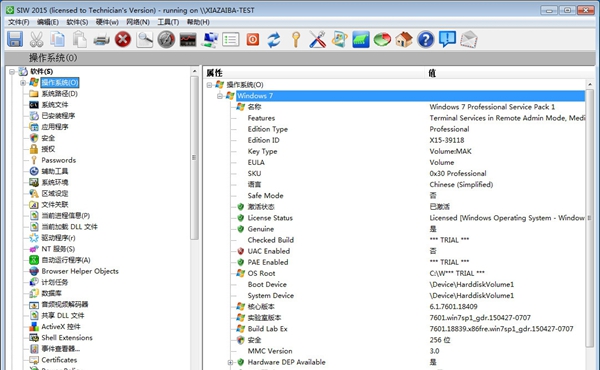600x370 pixels.
Task: Click the pie chart toolbar icon
Action: point(382,39)
